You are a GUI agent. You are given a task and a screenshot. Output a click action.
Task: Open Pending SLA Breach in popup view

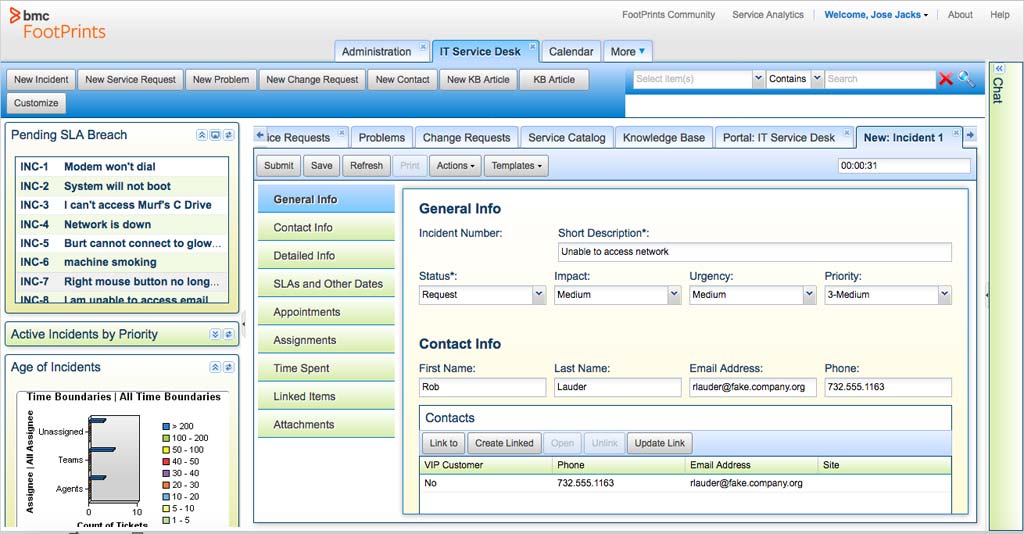point(215,135)
